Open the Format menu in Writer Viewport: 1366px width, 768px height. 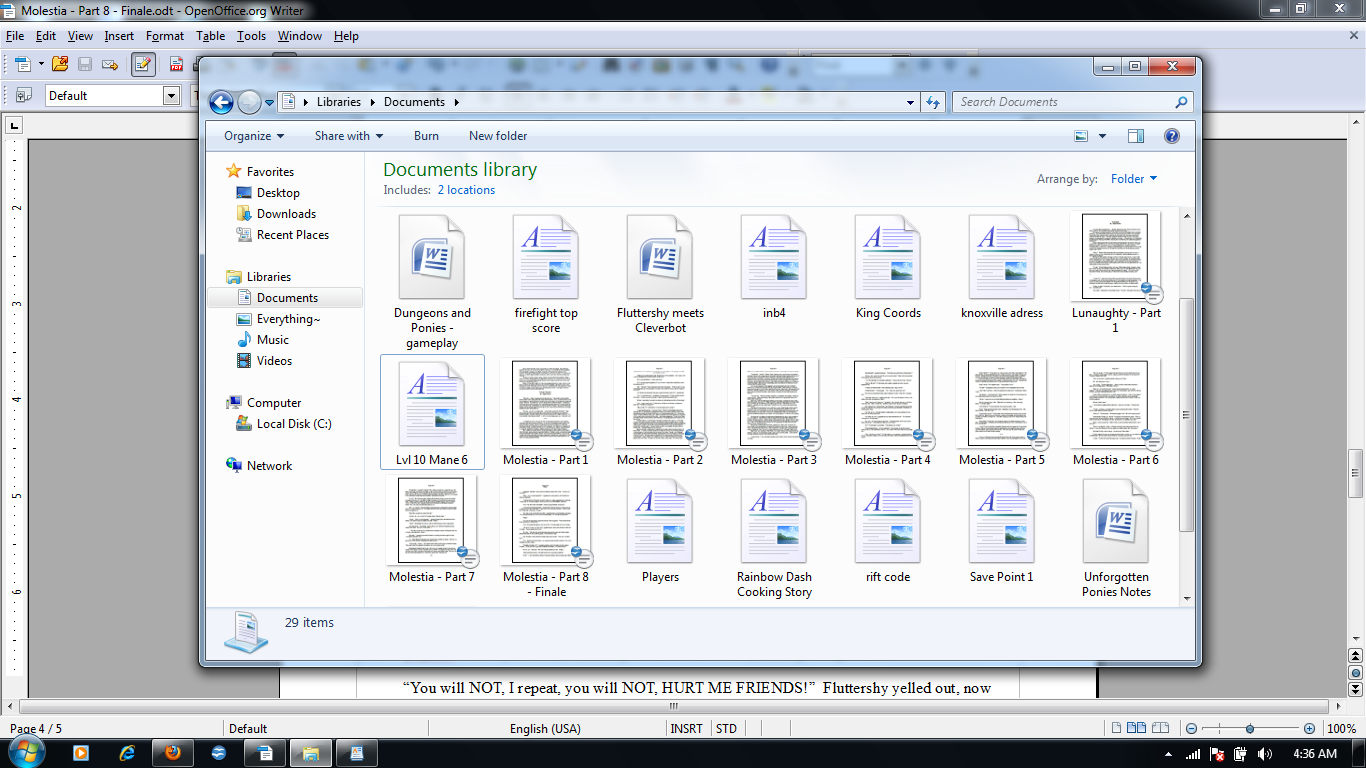tap(165, 36)
